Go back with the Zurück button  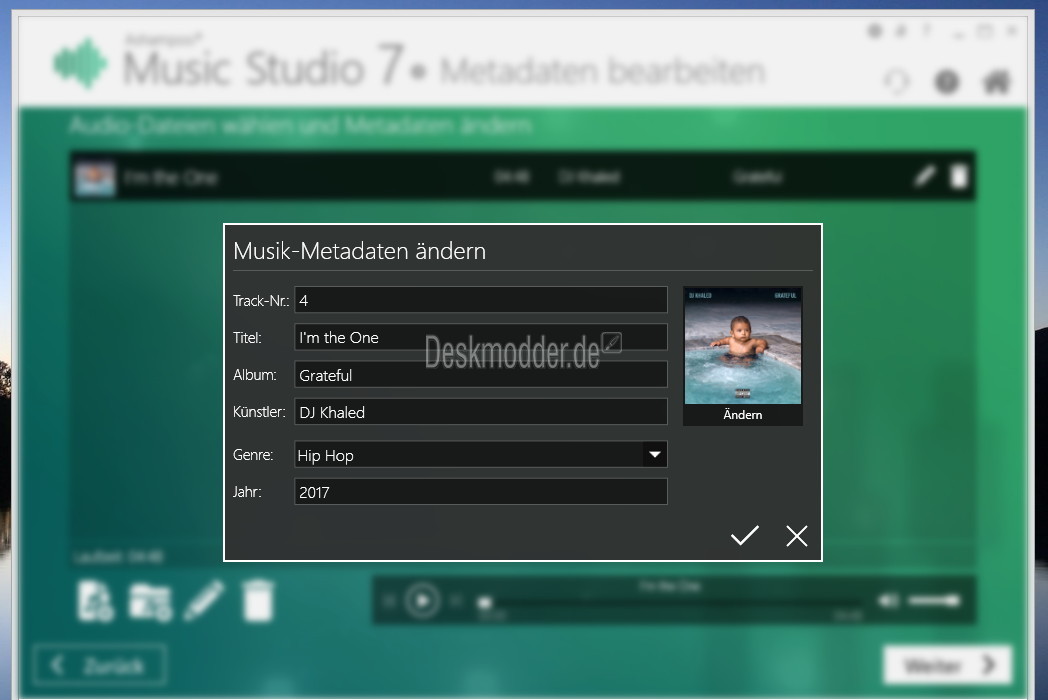(x=99, y=665)
